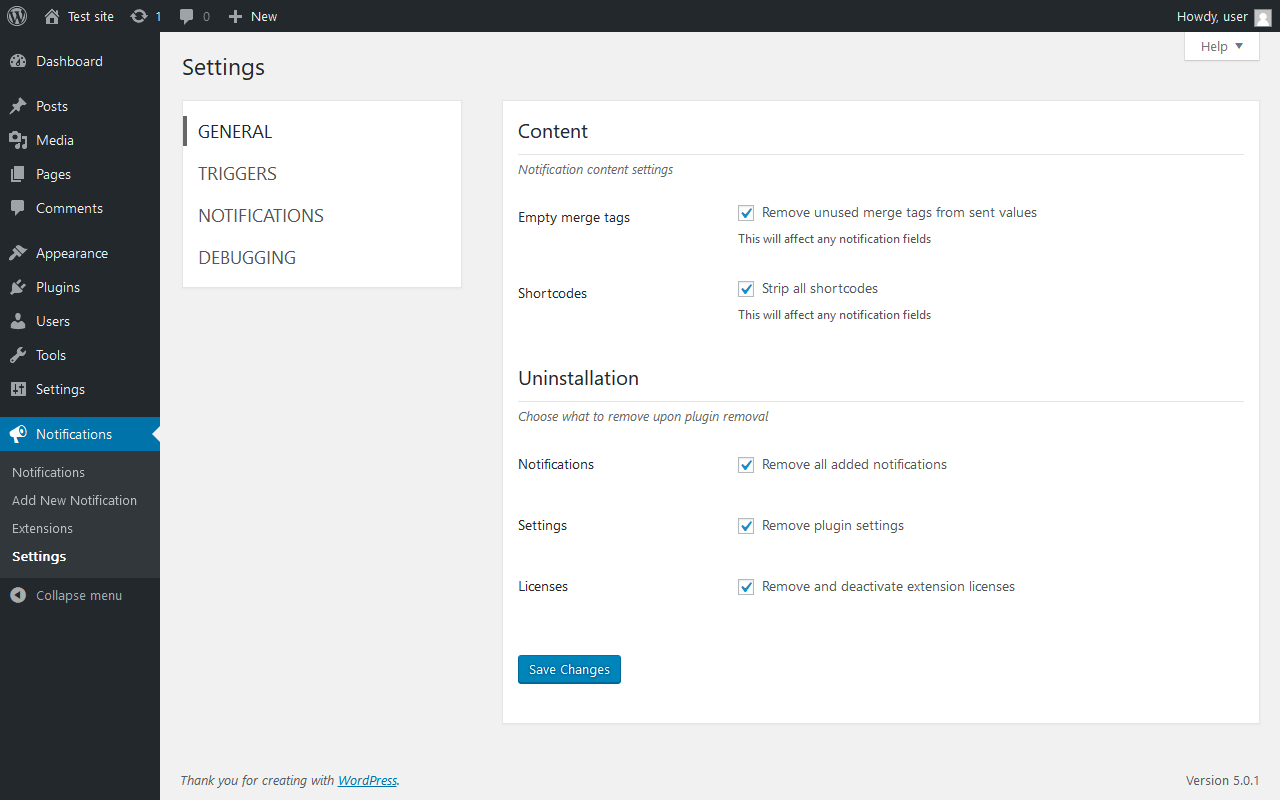The height and width of the screenshot is (800, 1280).
Task: Open the DEBUGGING settings section
Action: click(247, 258)
